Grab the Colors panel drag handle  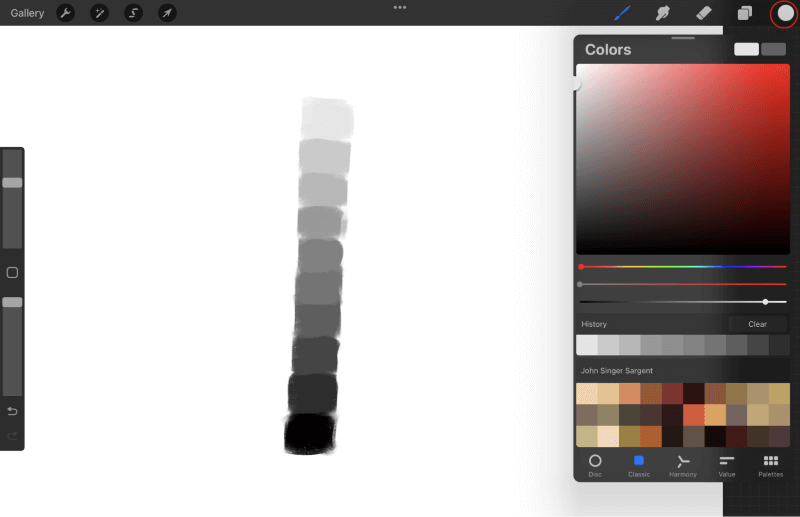683,38
